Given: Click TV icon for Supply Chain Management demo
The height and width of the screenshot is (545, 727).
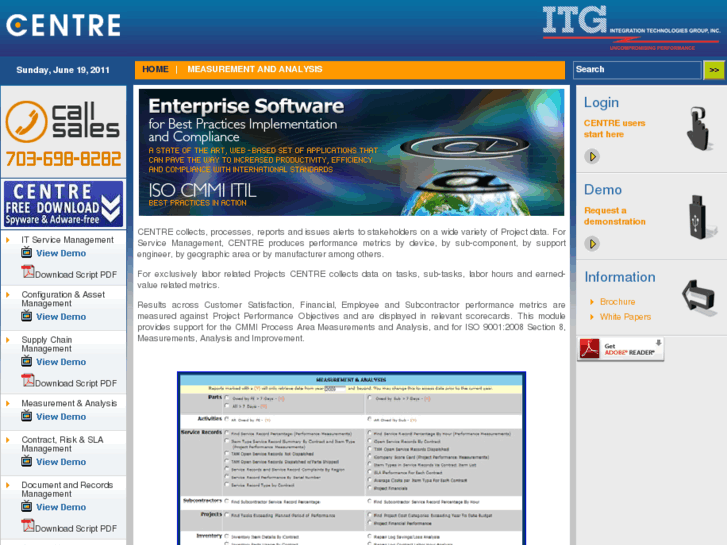Looking at the screenshot, I should point(26,361).
